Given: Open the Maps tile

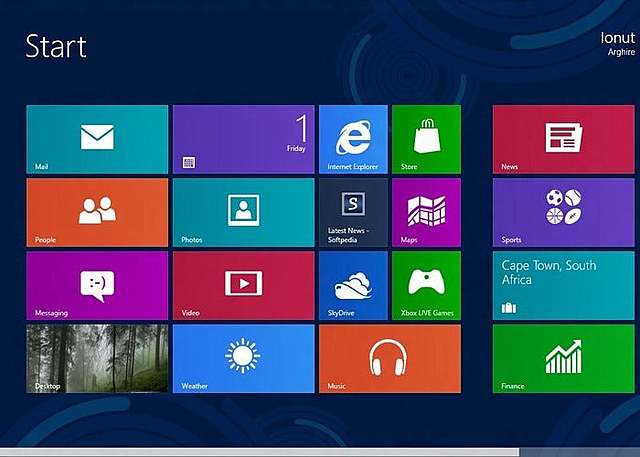Looking at the screenshot, I should click(427, 213).
